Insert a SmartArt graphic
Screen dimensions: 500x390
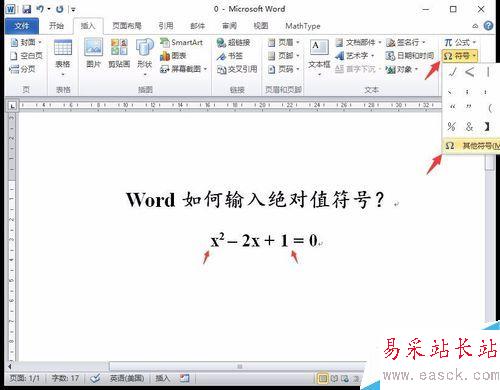point(182,42)
